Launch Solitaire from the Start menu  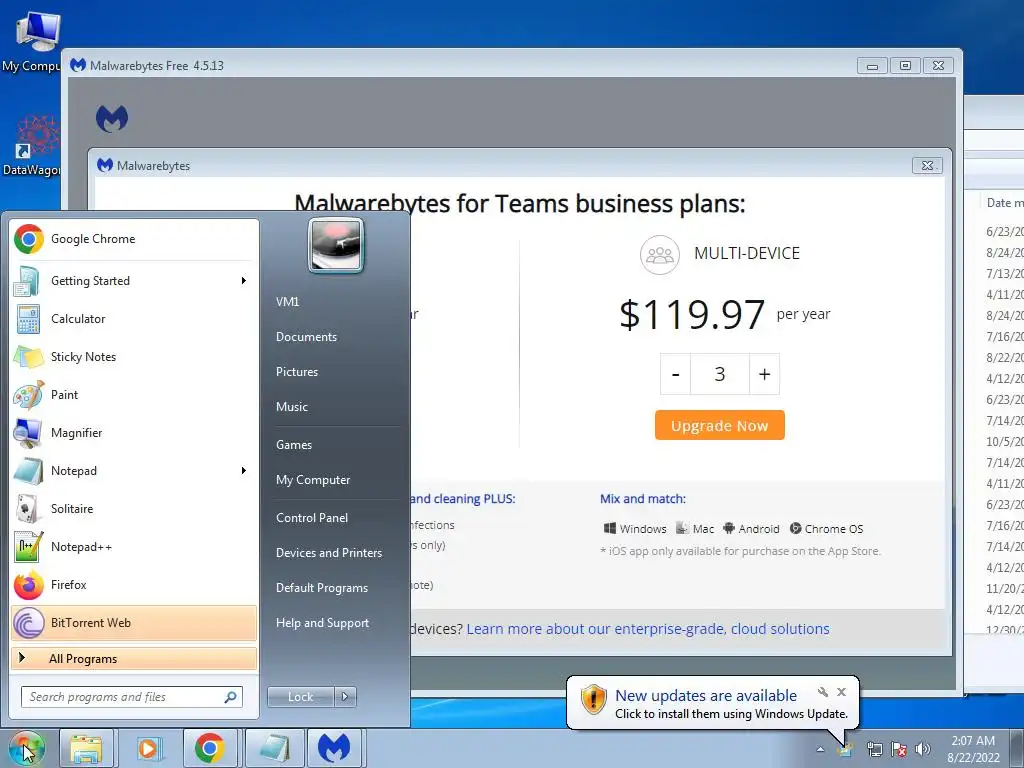pyautogui.click(x=134, y=508)
